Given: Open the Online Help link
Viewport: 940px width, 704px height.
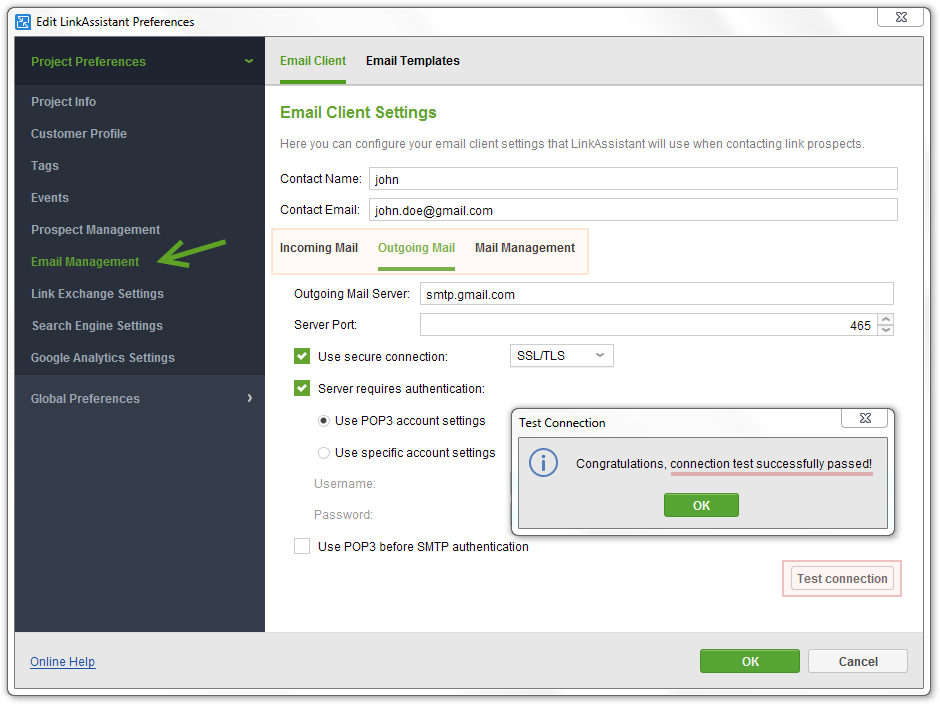Looking at the screenshot, I should pyautogui.click(x=62, y=661).
